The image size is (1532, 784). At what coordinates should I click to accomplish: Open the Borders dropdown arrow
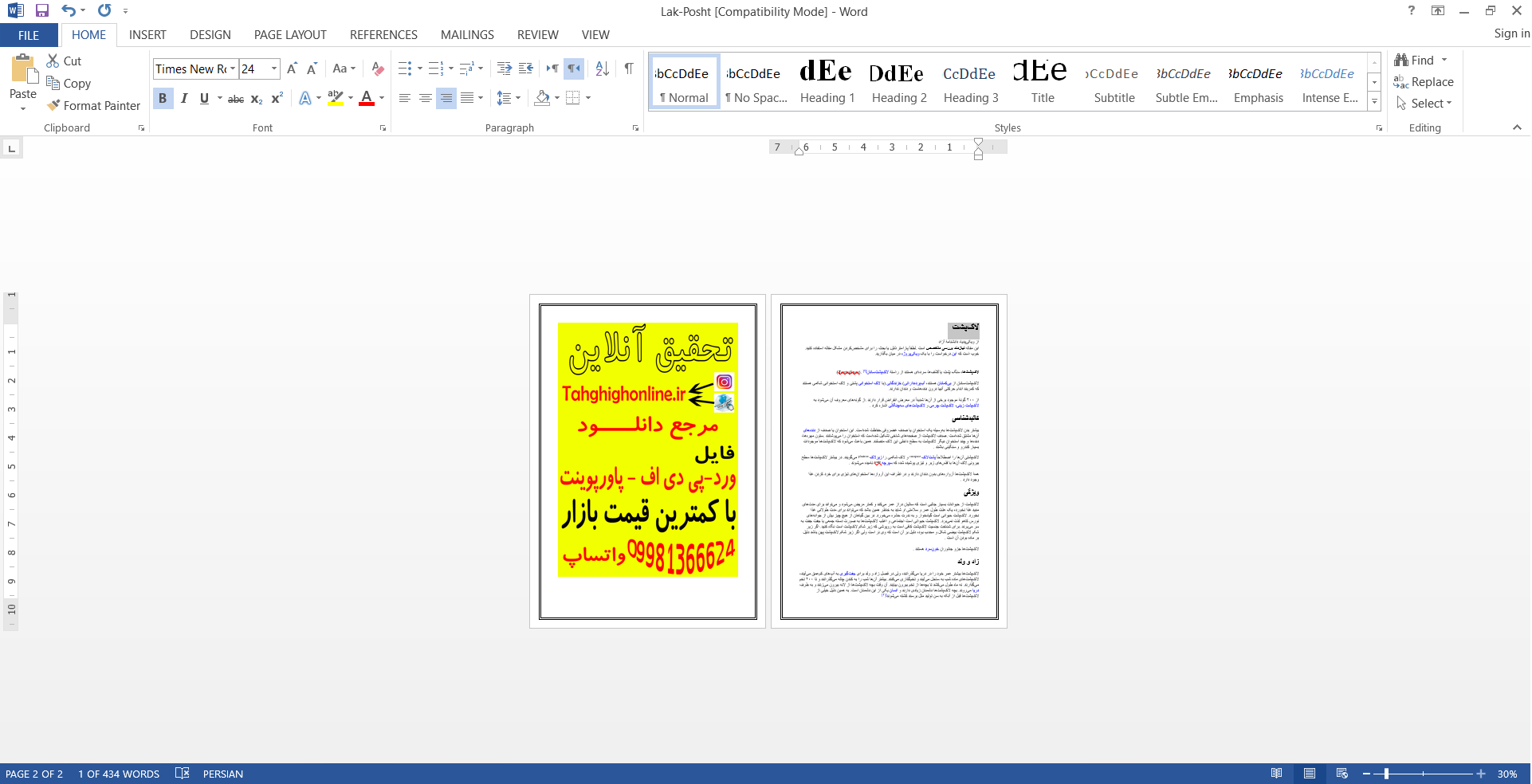click(x=588, y=98)
